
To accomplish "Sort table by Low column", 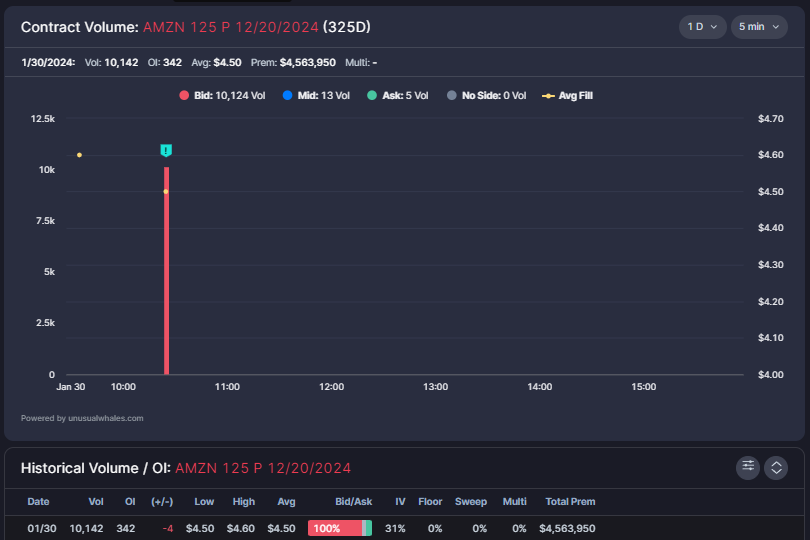I will coord(204,502).
